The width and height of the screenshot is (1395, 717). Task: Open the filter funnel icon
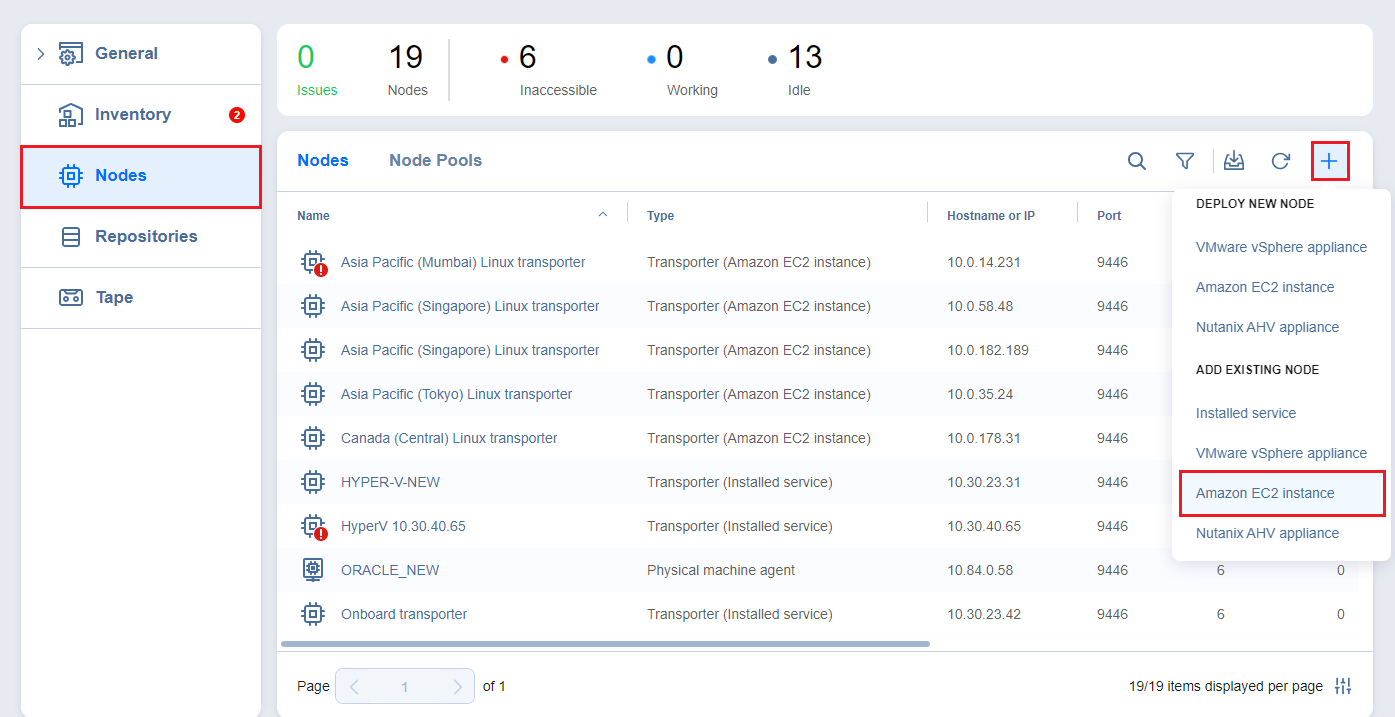pos(1185,161)
